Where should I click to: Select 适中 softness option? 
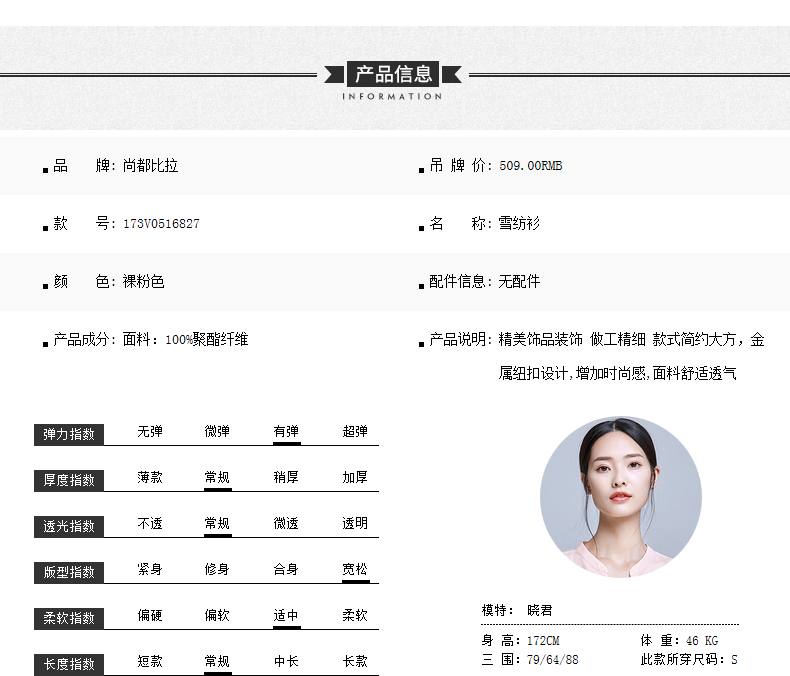pos(286,616)
